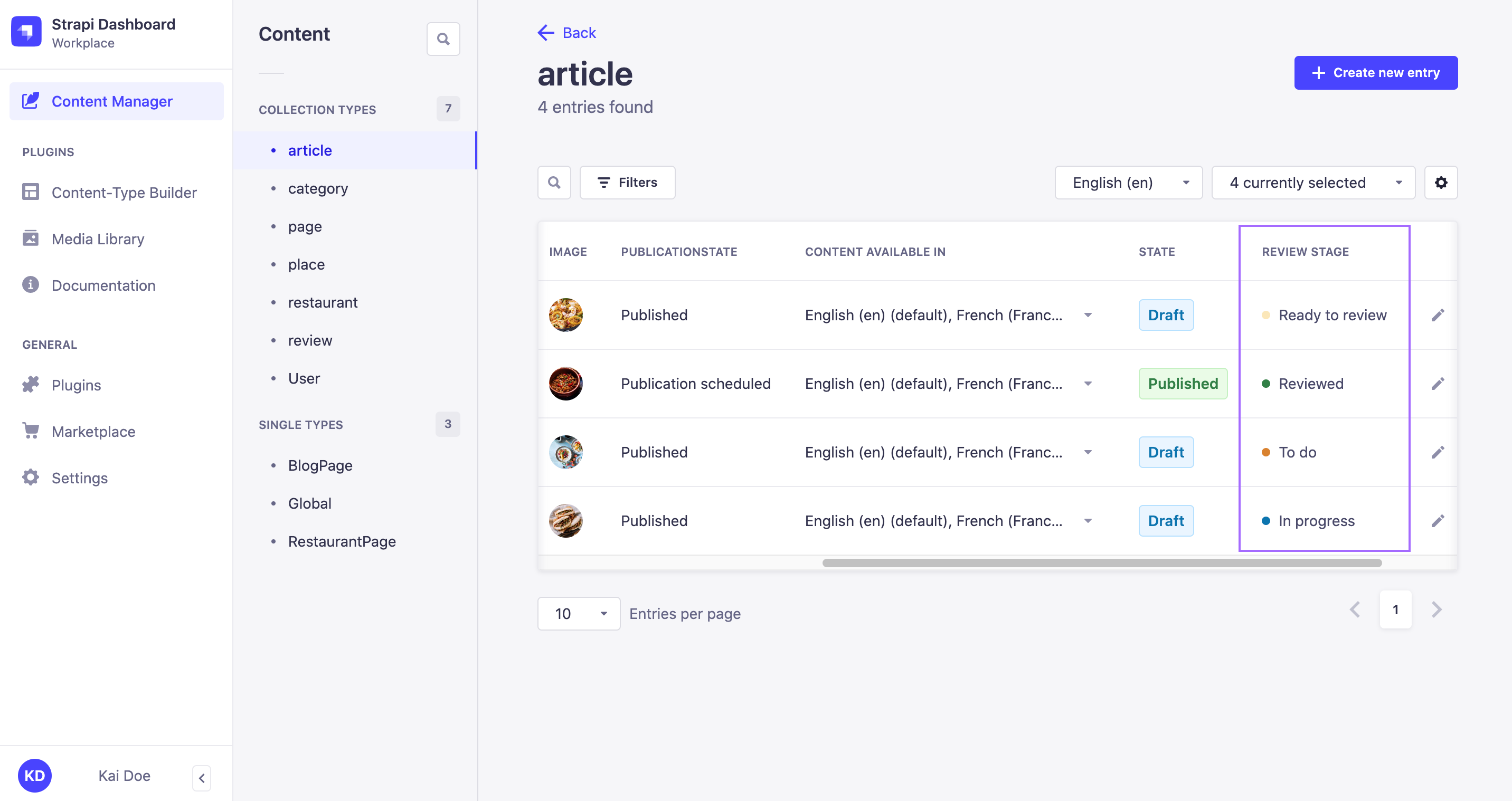1512x801 pixels.
Task: Click the table horizontal scrollbar
Action: [x=1101, y=562]
